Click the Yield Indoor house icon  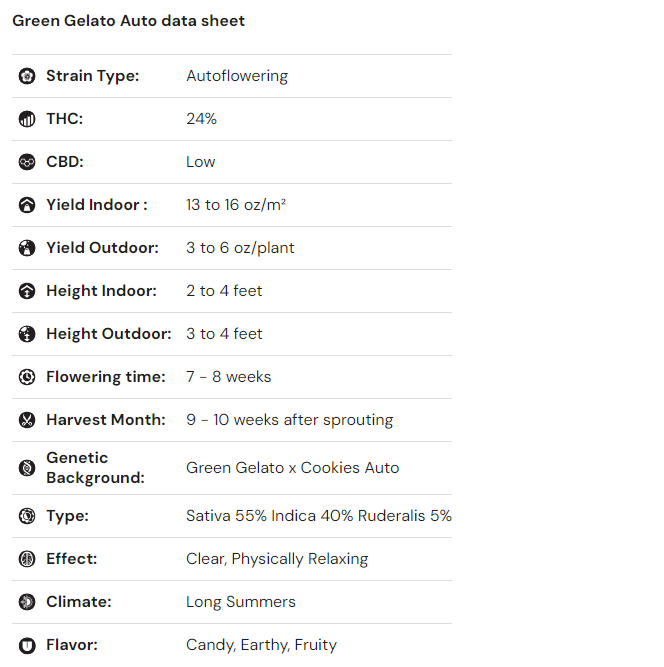click(27, 205)
